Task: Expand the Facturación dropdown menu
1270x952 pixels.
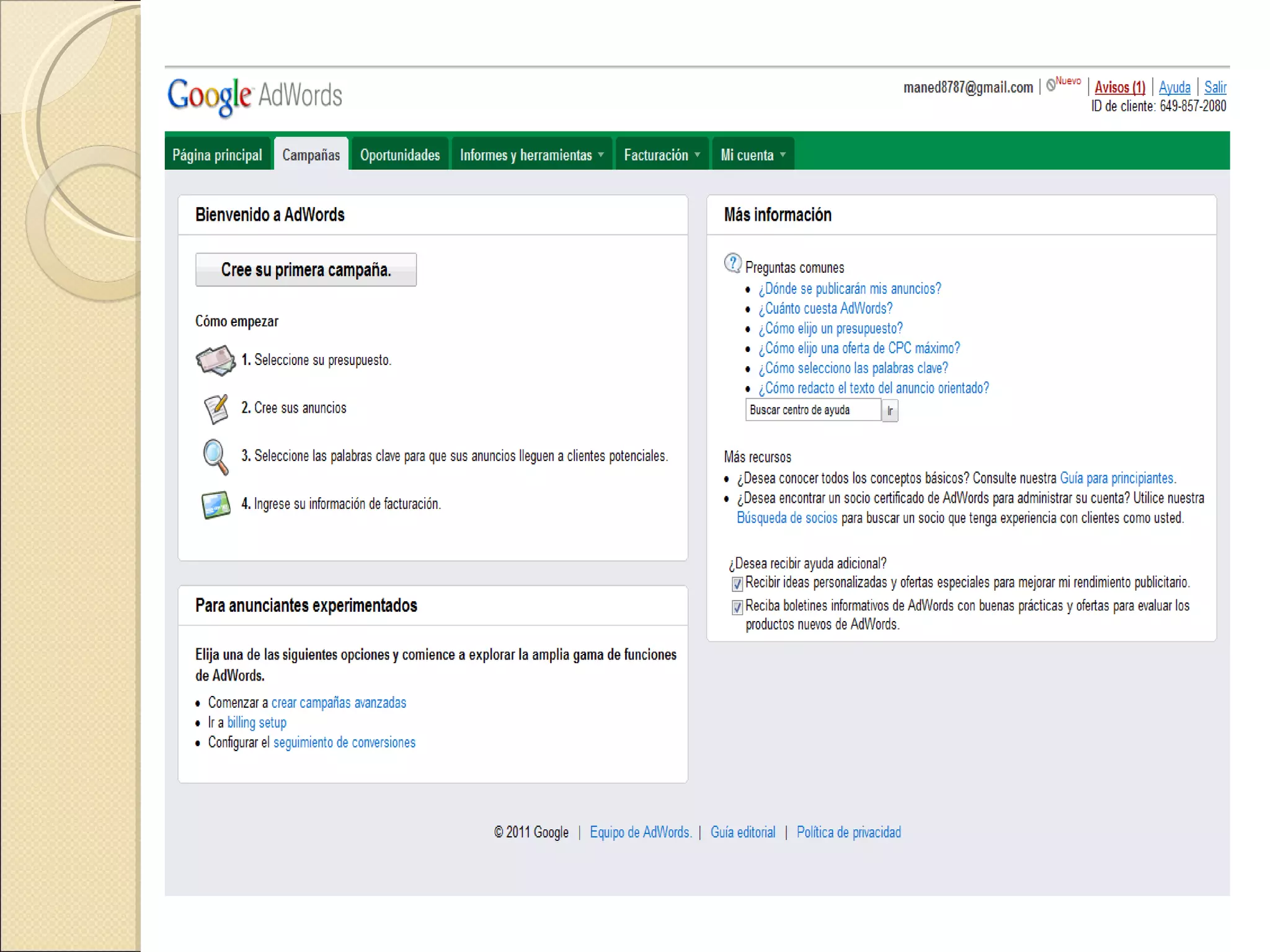Action: point(662,155)
